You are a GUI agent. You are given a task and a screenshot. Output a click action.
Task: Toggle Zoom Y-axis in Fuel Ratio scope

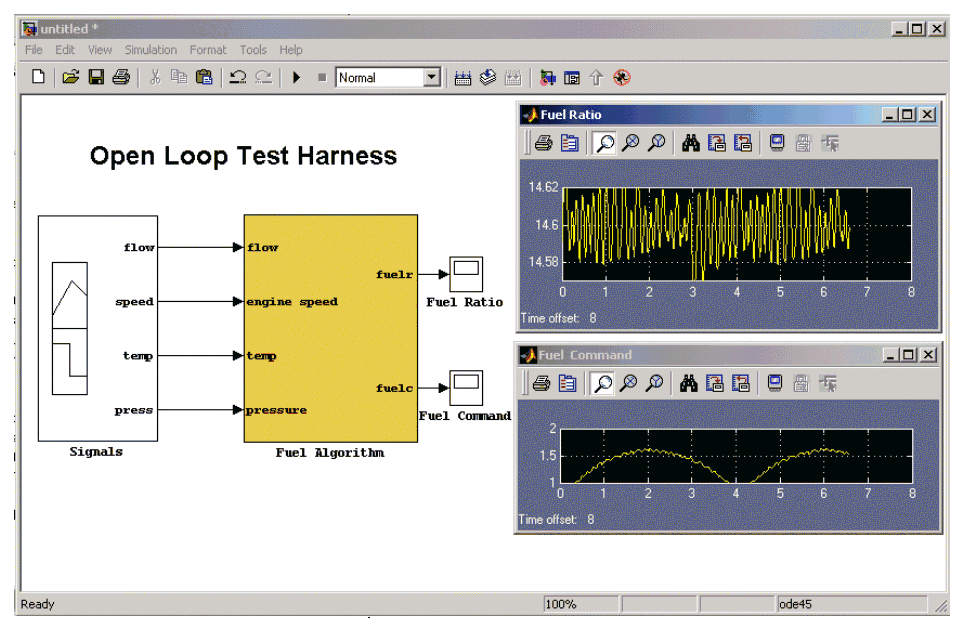[x=656, y=143]
